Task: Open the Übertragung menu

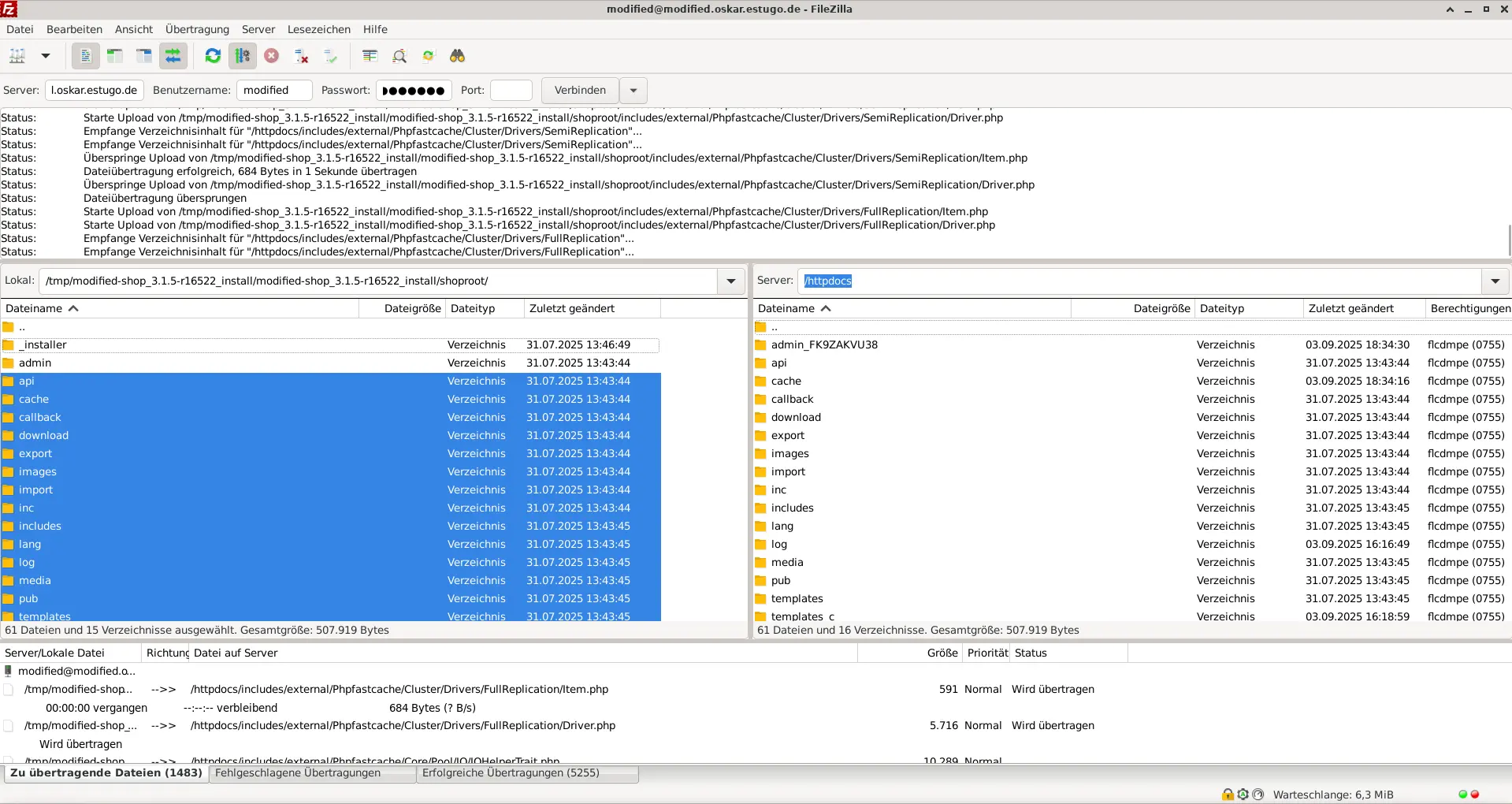Action: [x=197, y=29]
